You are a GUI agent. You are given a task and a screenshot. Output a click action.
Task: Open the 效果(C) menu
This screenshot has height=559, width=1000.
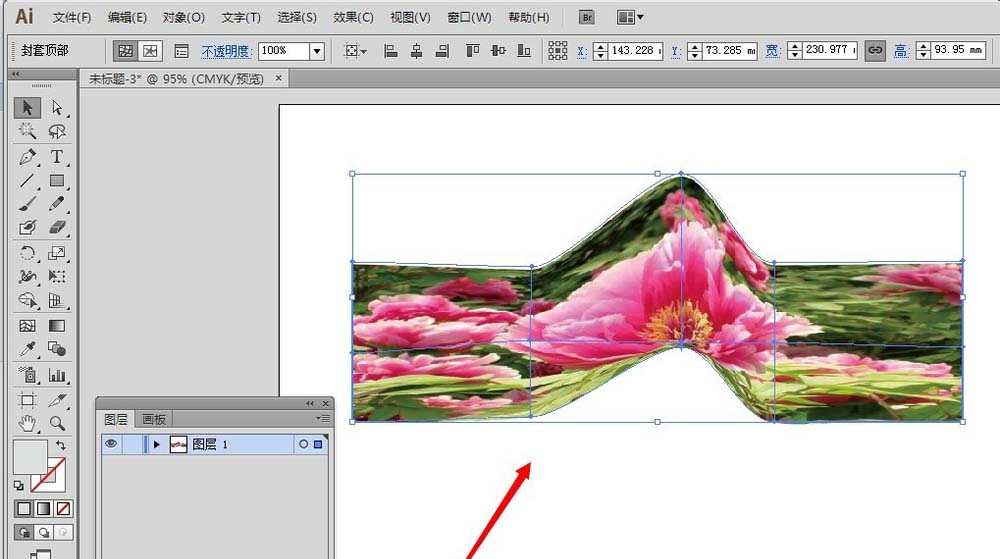point(353,18)
